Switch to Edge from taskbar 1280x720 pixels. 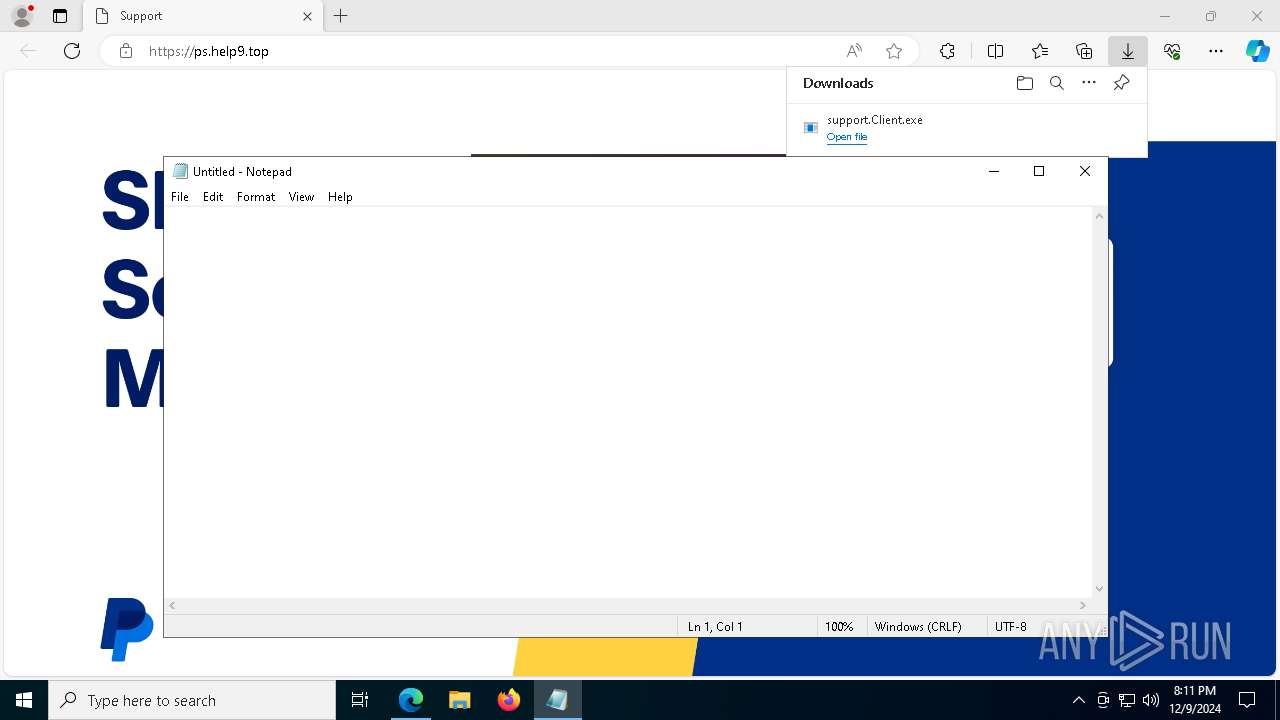(x=411, y=700)
